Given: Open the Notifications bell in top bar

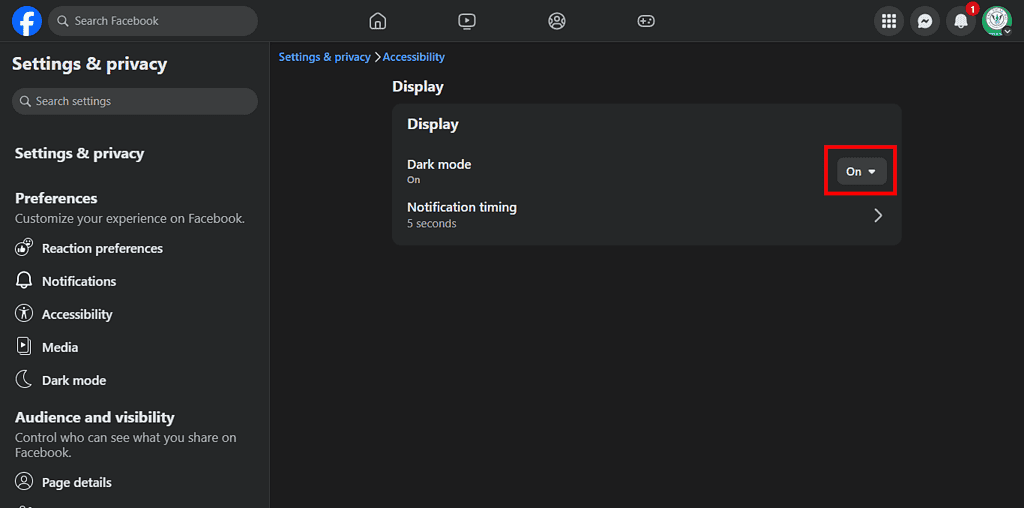Looking at the screenshot, I should (961, 21).
